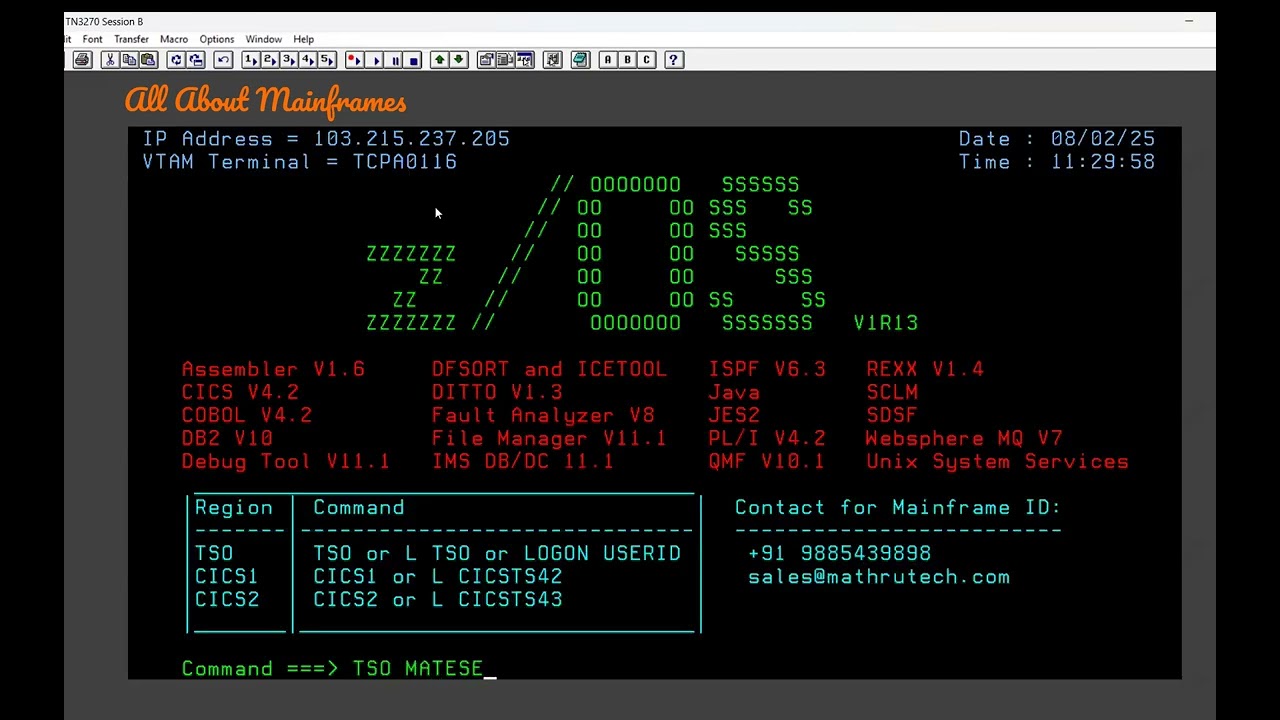Click the Print screen toolbar icon
Screen dimensions: 1280x720
coord(82,60)
